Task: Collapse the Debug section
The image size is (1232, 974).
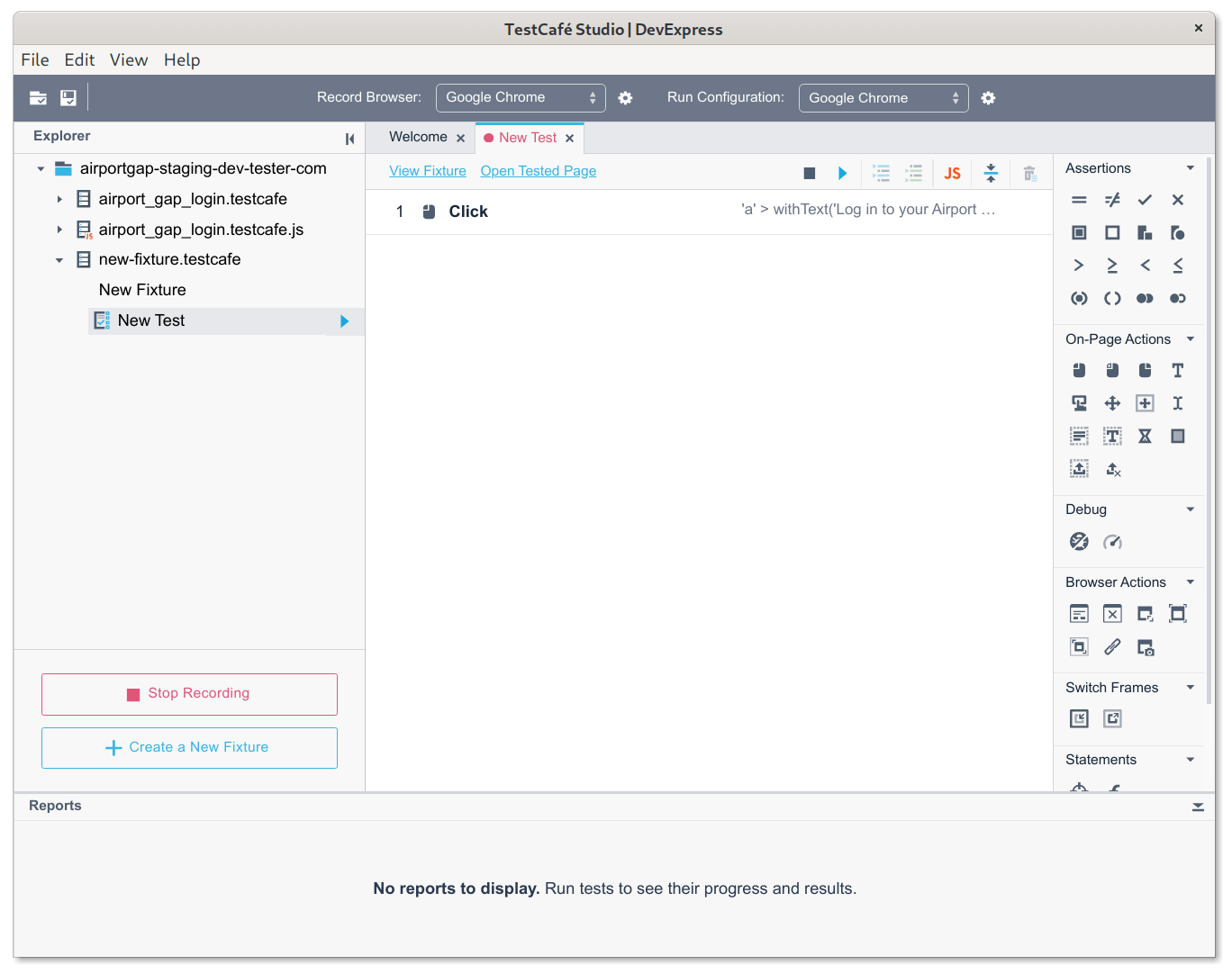Action: [x=1191, y=510]
